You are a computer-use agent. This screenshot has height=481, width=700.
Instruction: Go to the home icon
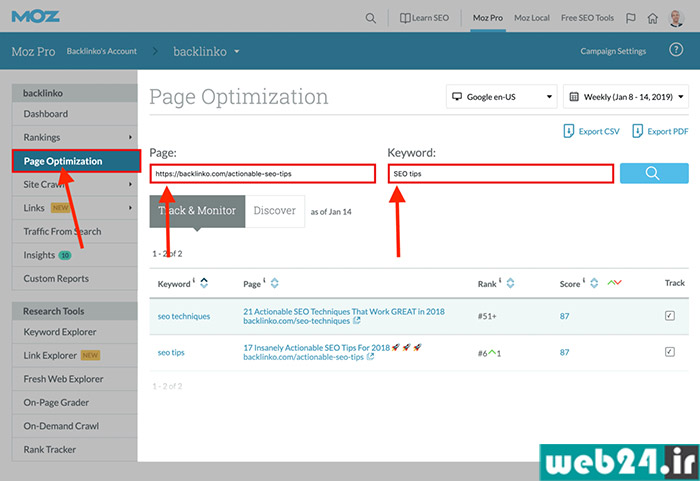[x=653, y=18]
